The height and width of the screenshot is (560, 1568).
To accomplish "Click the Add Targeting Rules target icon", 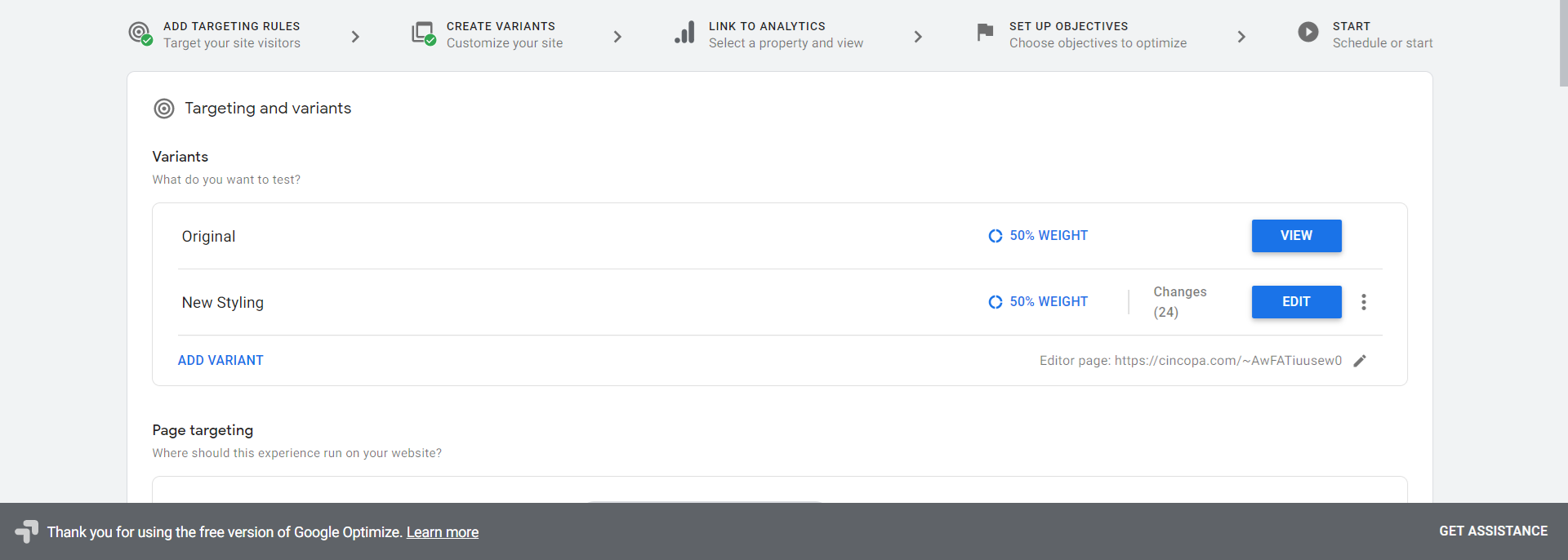I will [x=140, y=33].
